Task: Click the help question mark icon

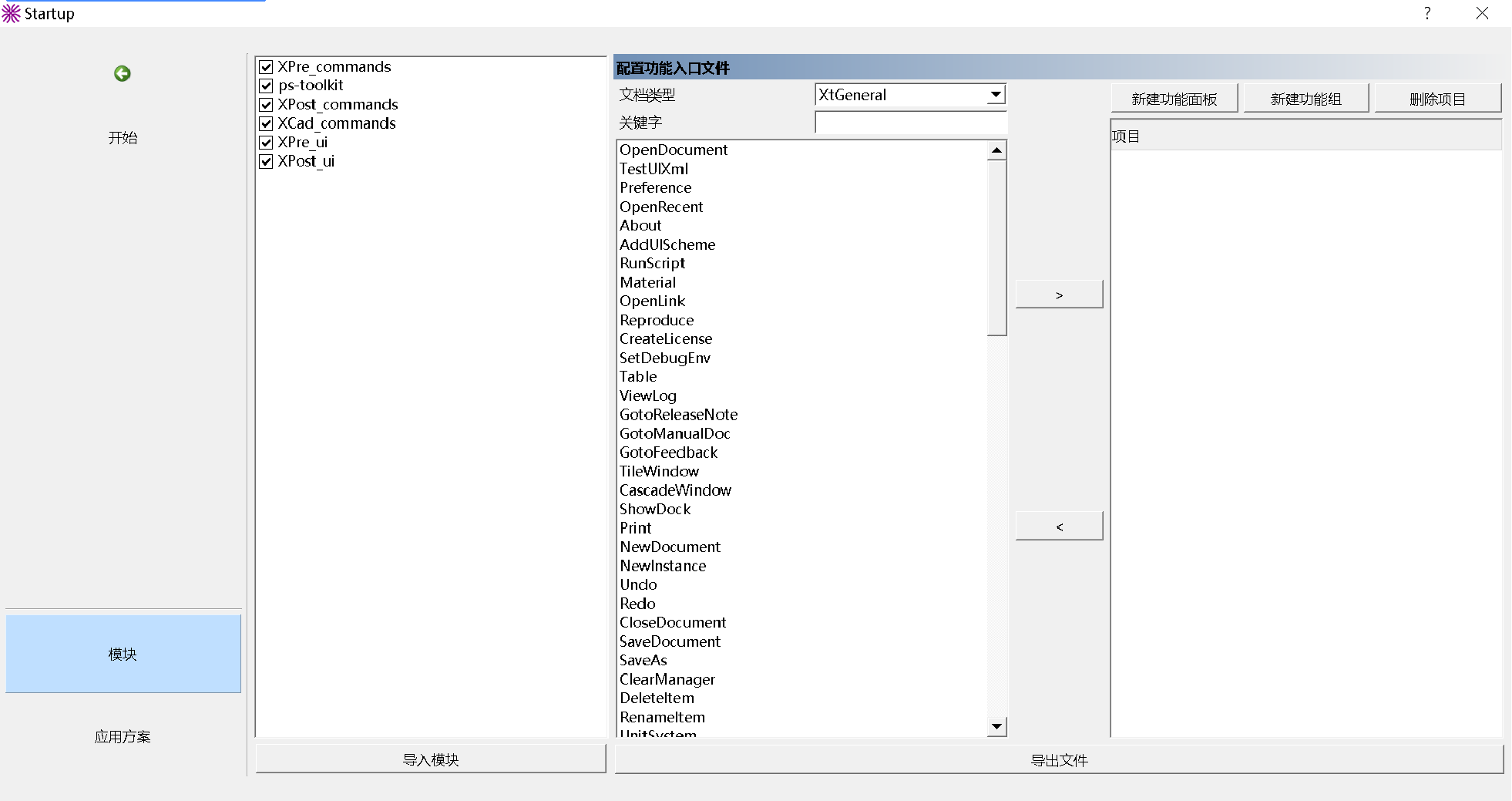Action: pos(1427,14)
